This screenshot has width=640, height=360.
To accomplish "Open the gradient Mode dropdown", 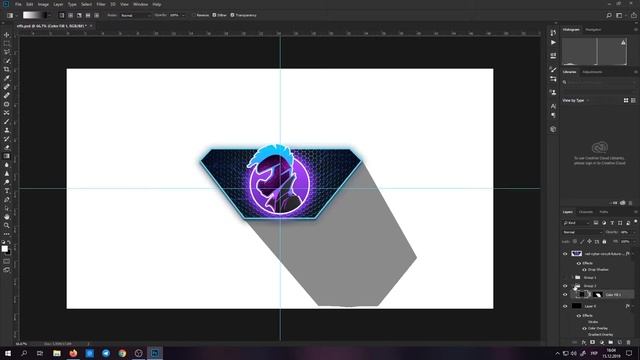I will click(136, 15).
